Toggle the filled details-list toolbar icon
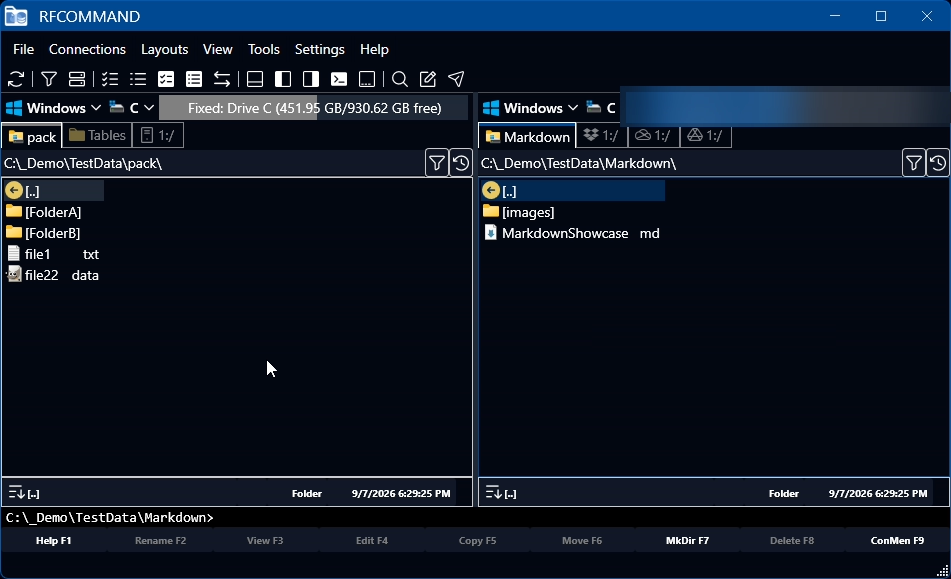The height and width of the screenshot is (579, 951). click(x=194, y=79)
